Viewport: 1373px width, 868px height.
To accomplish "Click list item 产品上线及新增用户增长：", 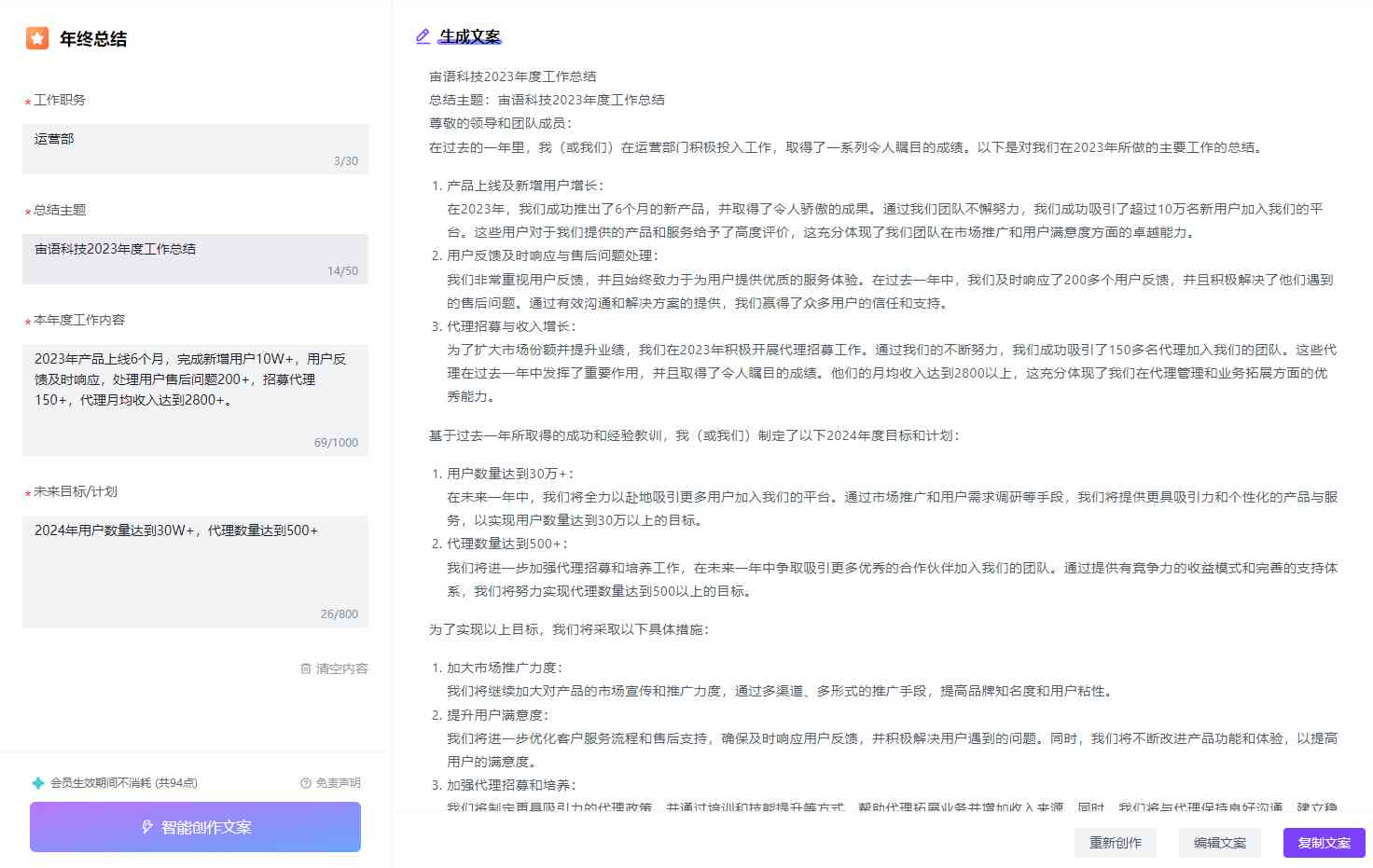I will click(525, 186).
